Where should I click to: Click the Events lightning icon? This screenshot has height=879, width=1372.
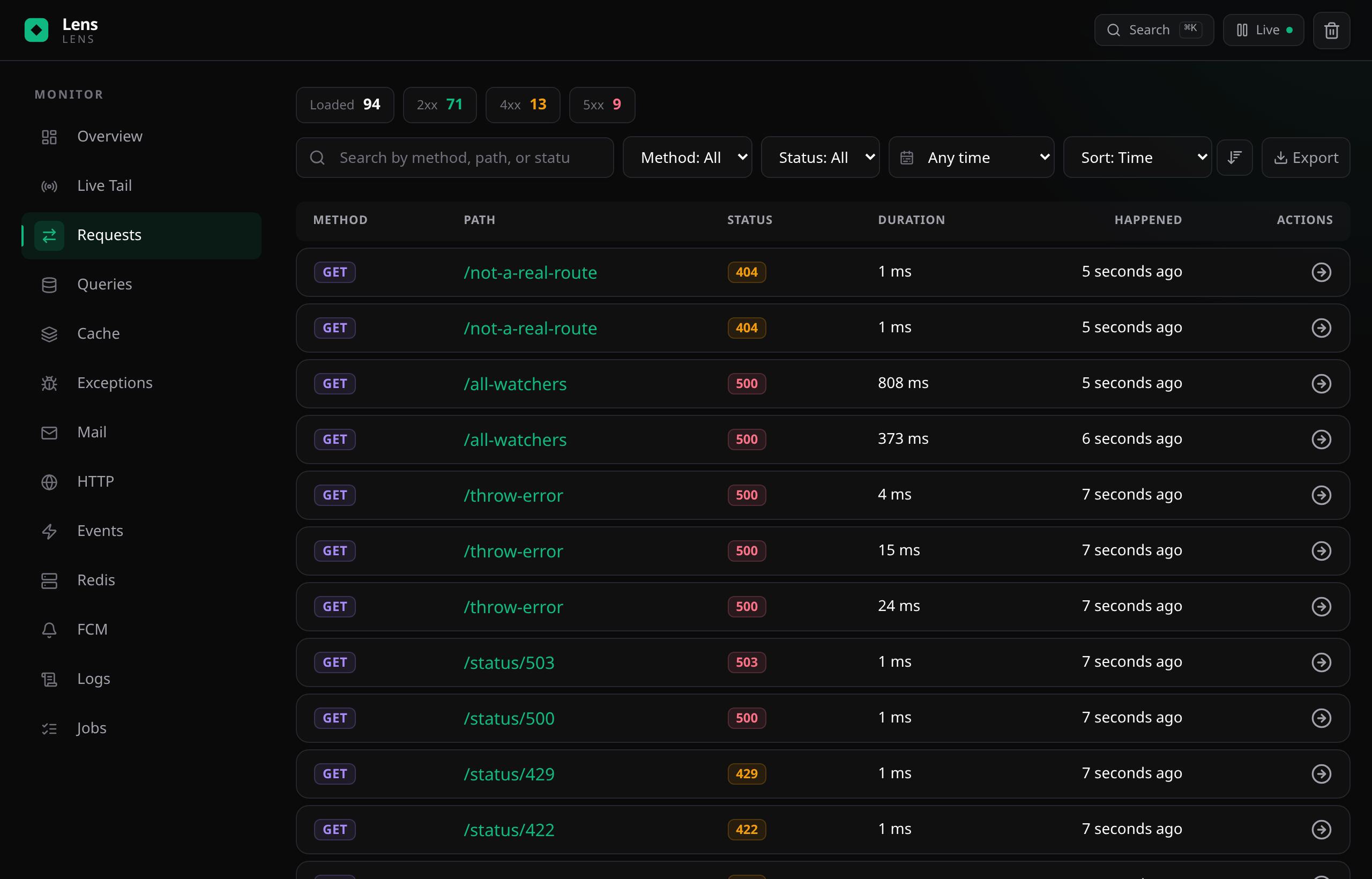(x=49, y=531)
